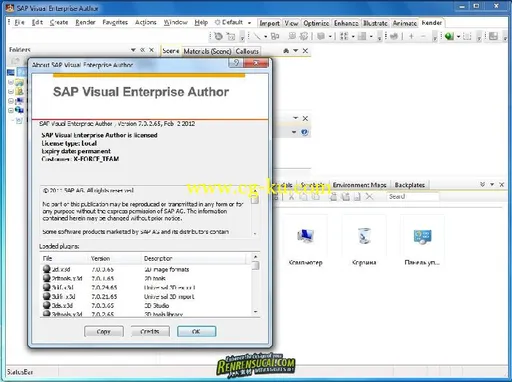The width and height of the screenshot is (512, 382).
Task: Select the 3ds.x3d plugin row
Action: point(146,306)
